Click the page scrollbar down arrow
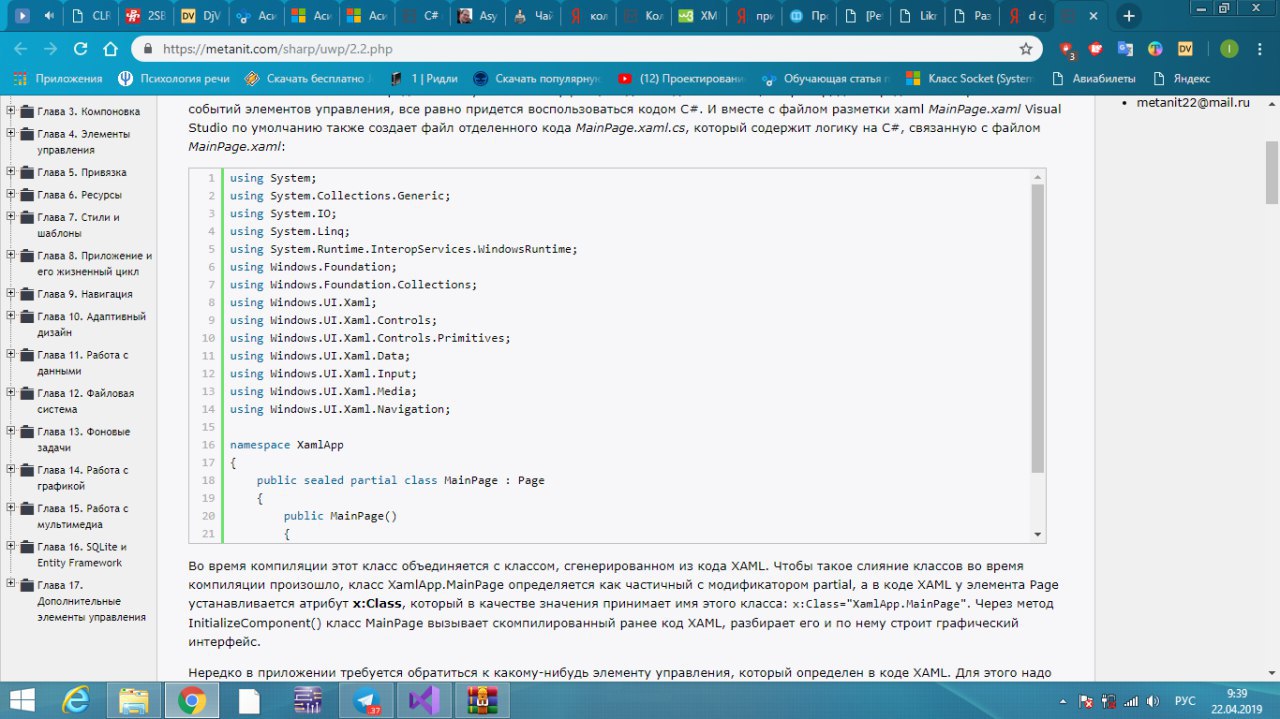Screen dimensions: 1280x719 tap(1272, 674)
